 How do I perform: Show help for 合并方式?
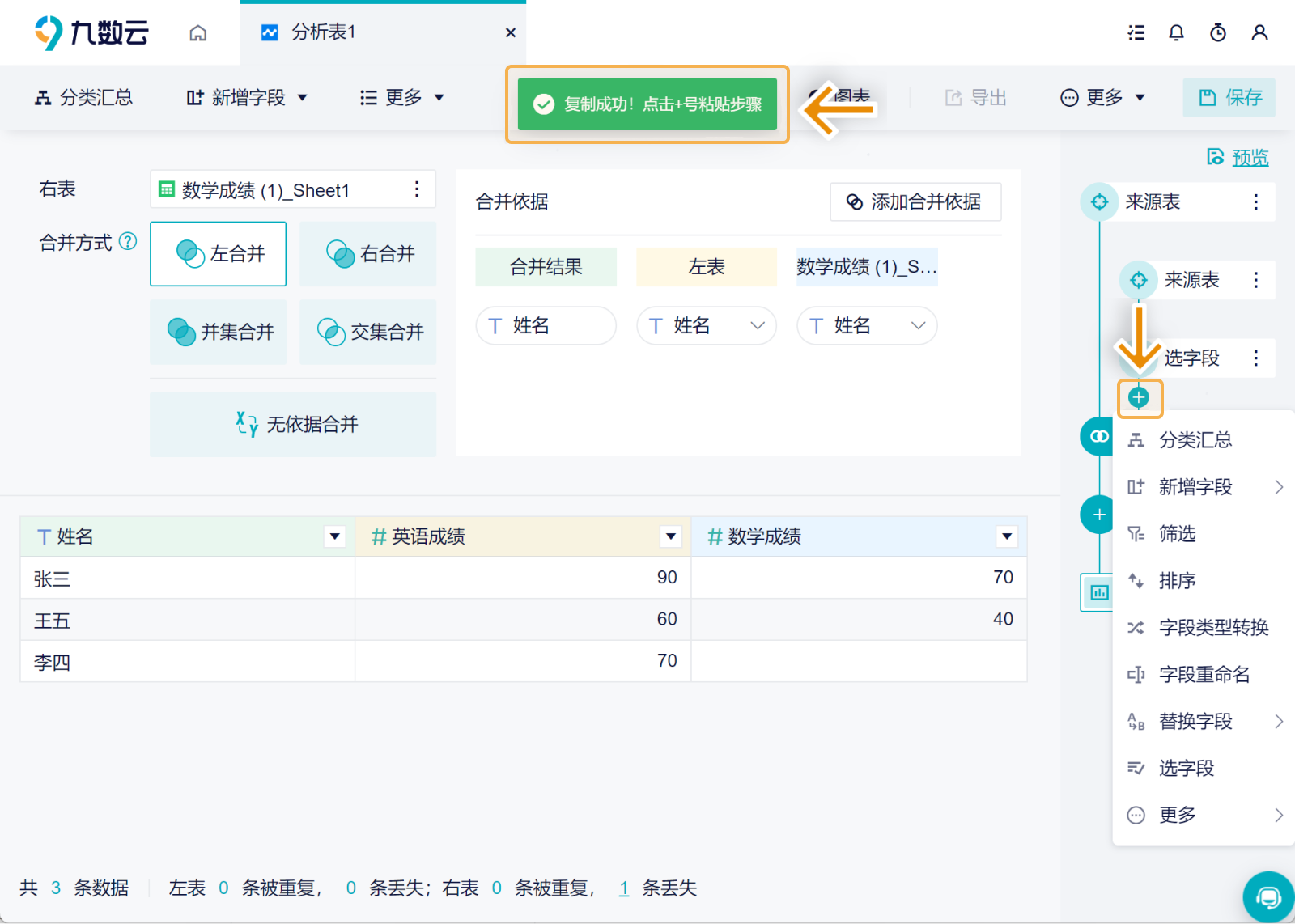click(128, 241)
